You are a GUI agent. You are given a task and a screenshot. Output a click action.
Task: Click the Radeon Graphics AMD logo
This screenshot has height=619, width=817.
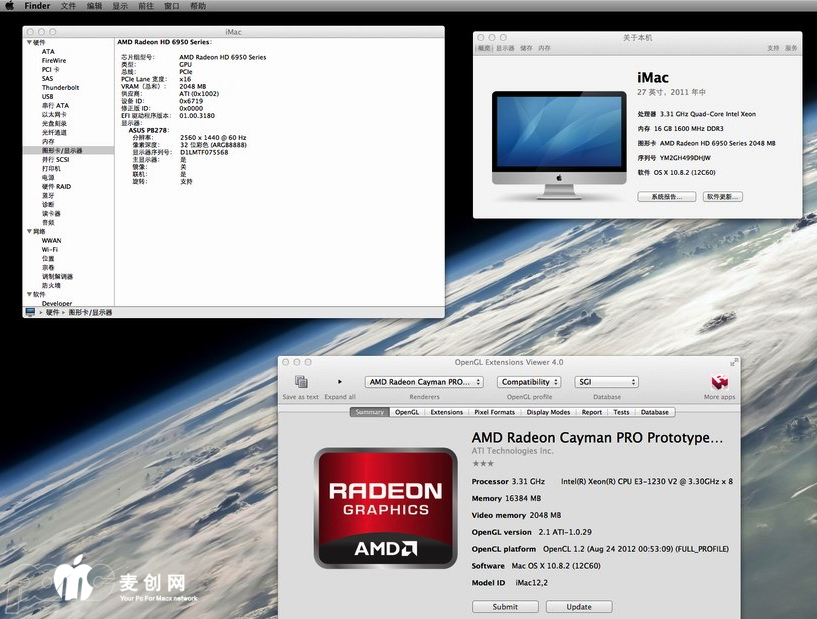click(387, 508)
